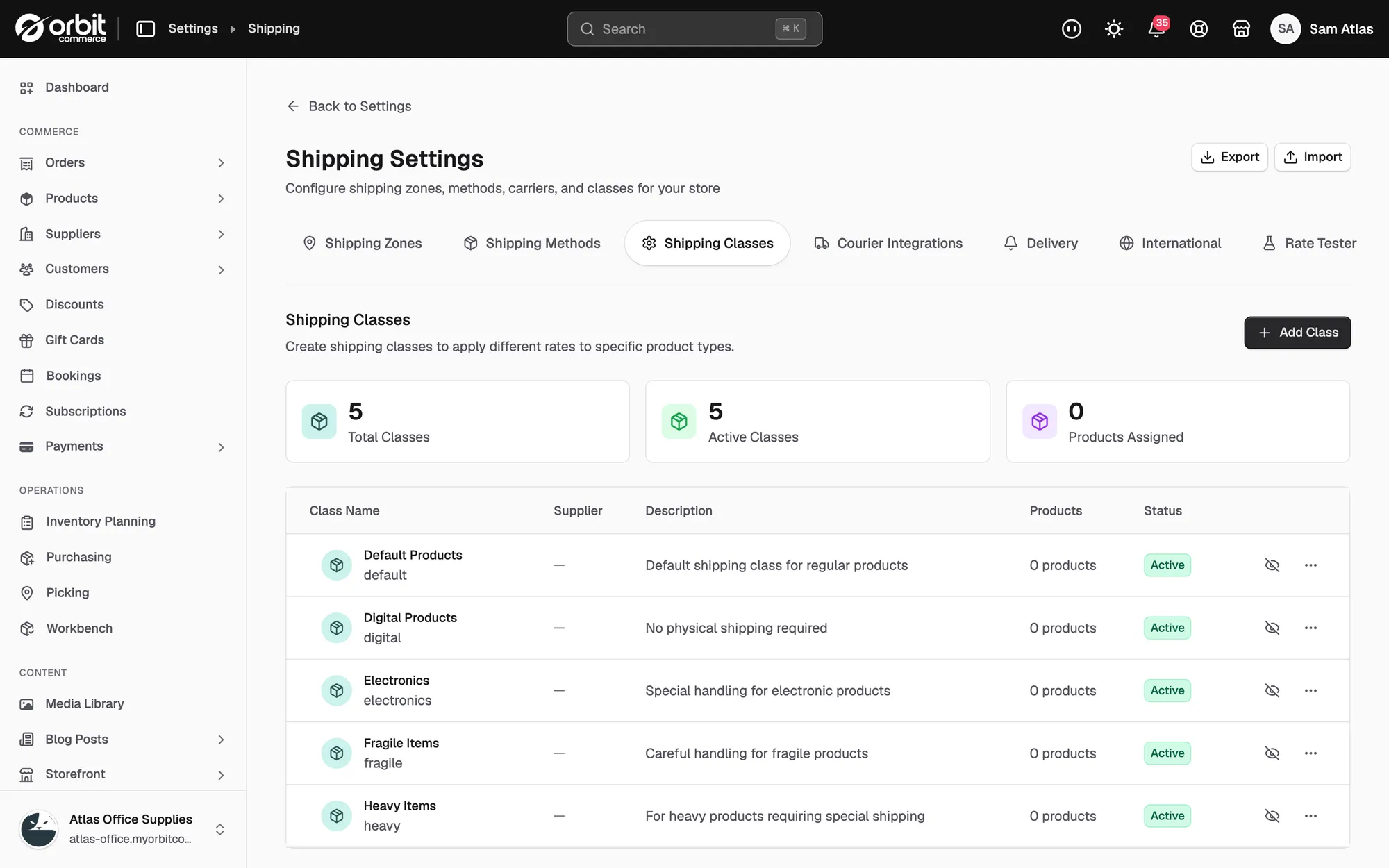Expand the Blog Posts submenu
Image resolution: width=1389 pixels, height=868 pixels.
[221, 740]
